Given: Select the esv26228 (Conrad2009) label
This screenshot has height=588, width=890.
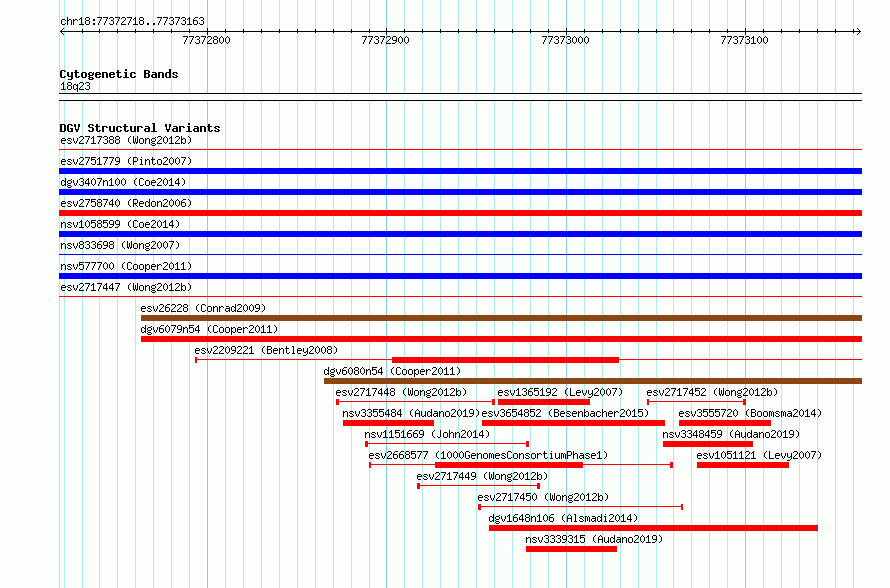Looking at the screenshot, I should click(x=203, y=308).
